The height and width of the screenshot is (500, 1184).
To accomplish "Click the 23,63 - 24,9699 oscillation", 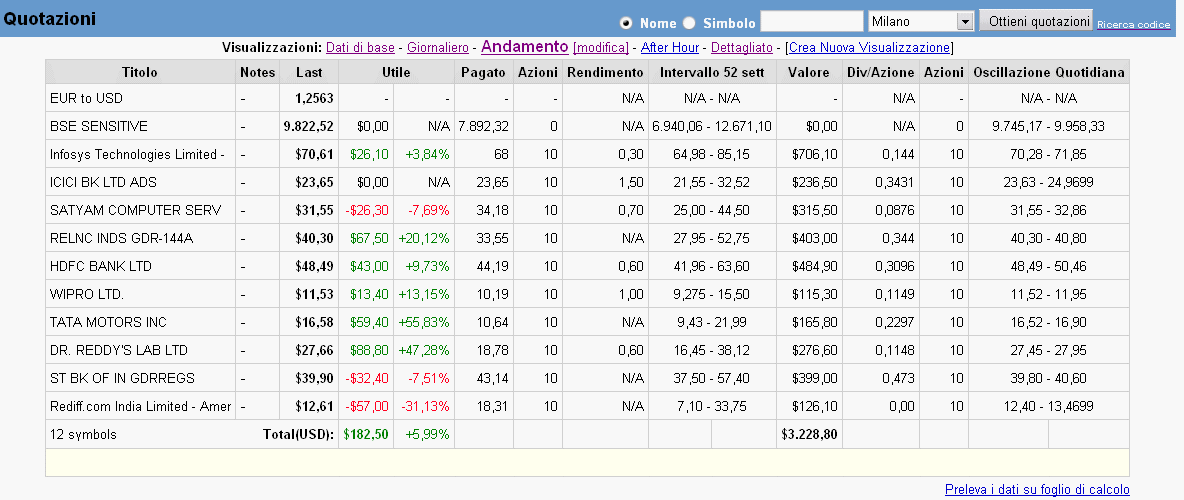I will pyautogui.click(x=1049, y=182).
